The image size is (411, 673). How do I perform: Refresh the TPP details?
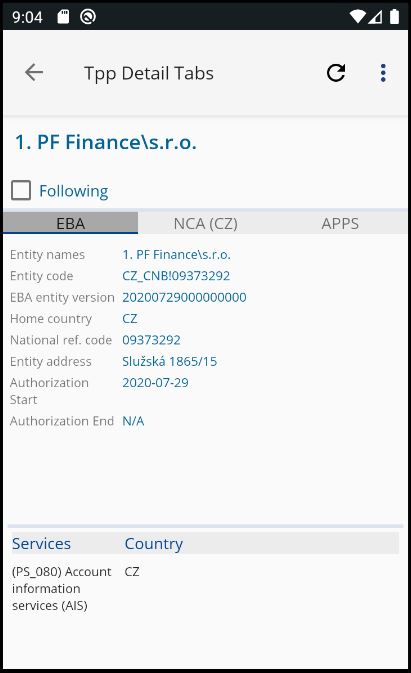point(336,73)
